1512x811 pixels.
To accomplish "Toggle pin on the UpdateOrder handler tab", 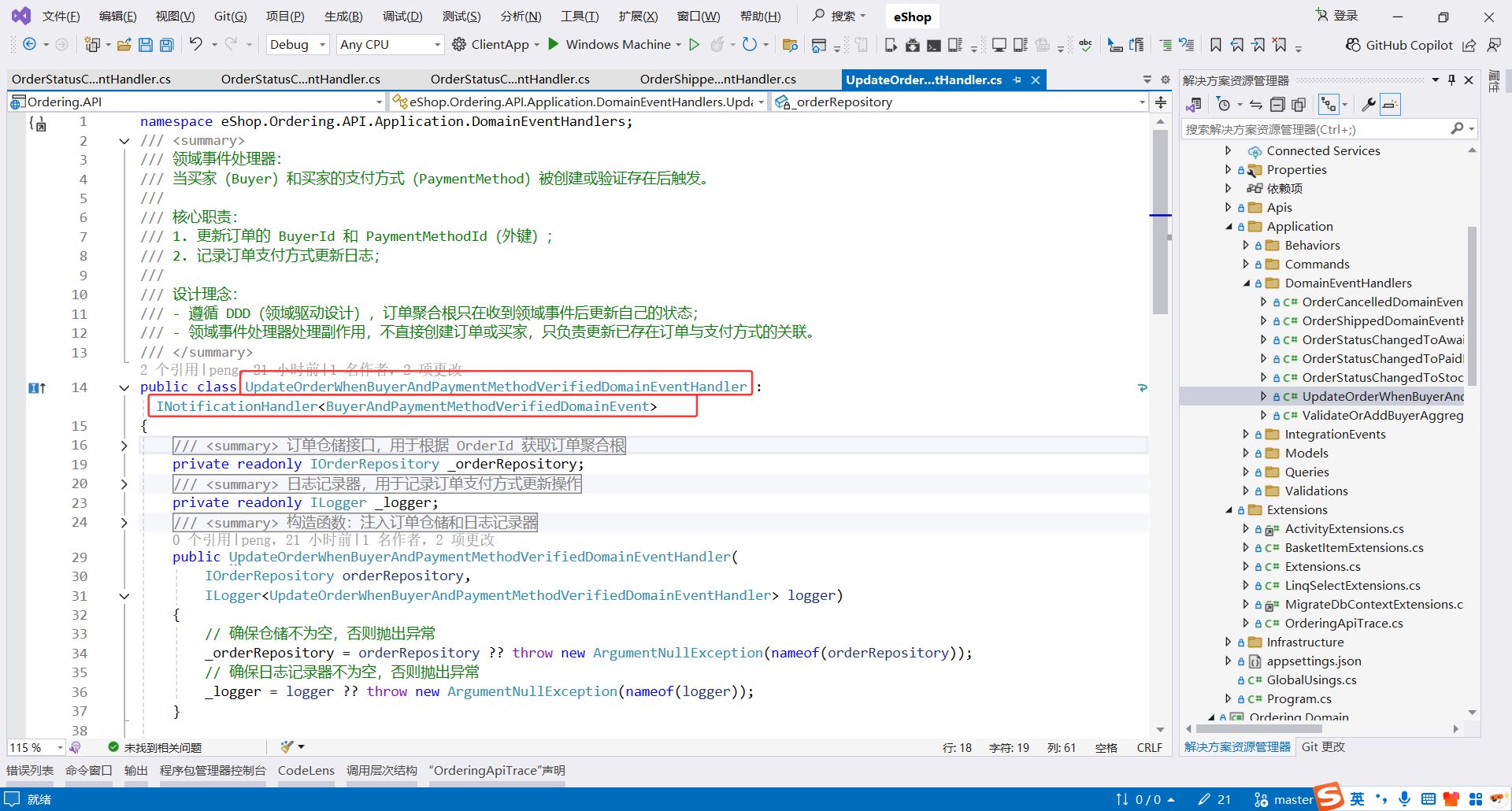I will (1017, 80).
